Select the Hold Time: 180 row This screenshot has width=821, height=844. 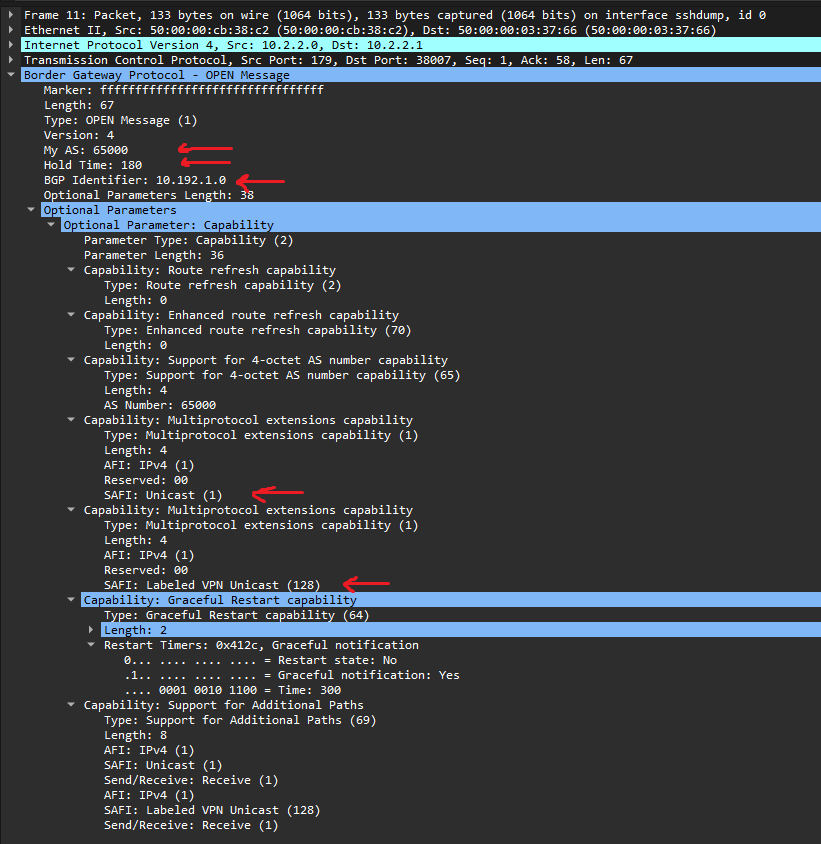point(92,165)
